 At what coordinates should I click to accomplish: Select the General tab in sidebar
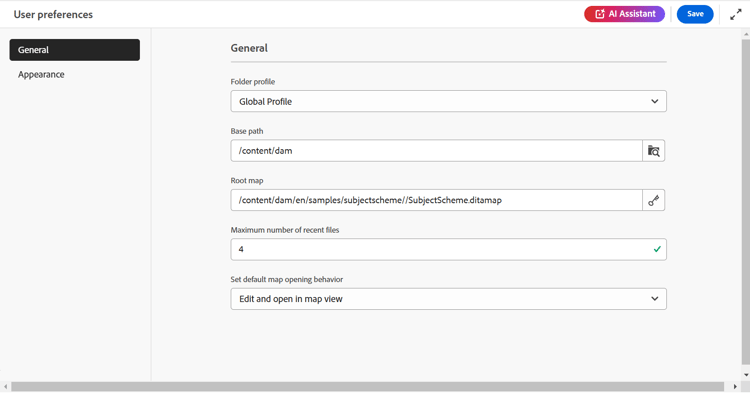point(75,50)
